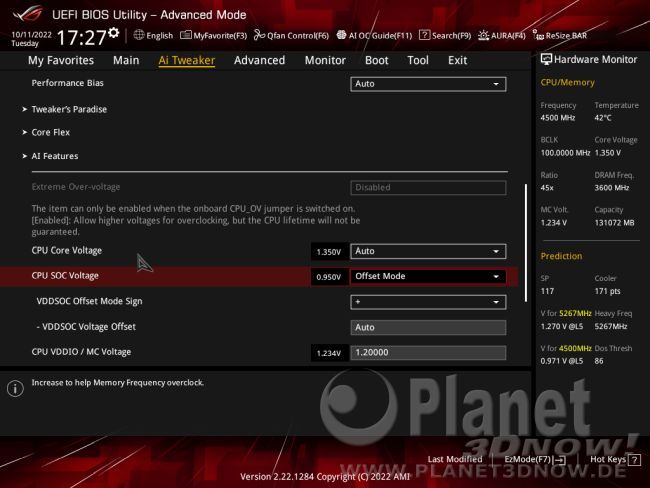This screenshot has height=488, width=650.
Task: Select the CPU Core Voltage row label
Action: pyautogui.click(x=67, y=251)
